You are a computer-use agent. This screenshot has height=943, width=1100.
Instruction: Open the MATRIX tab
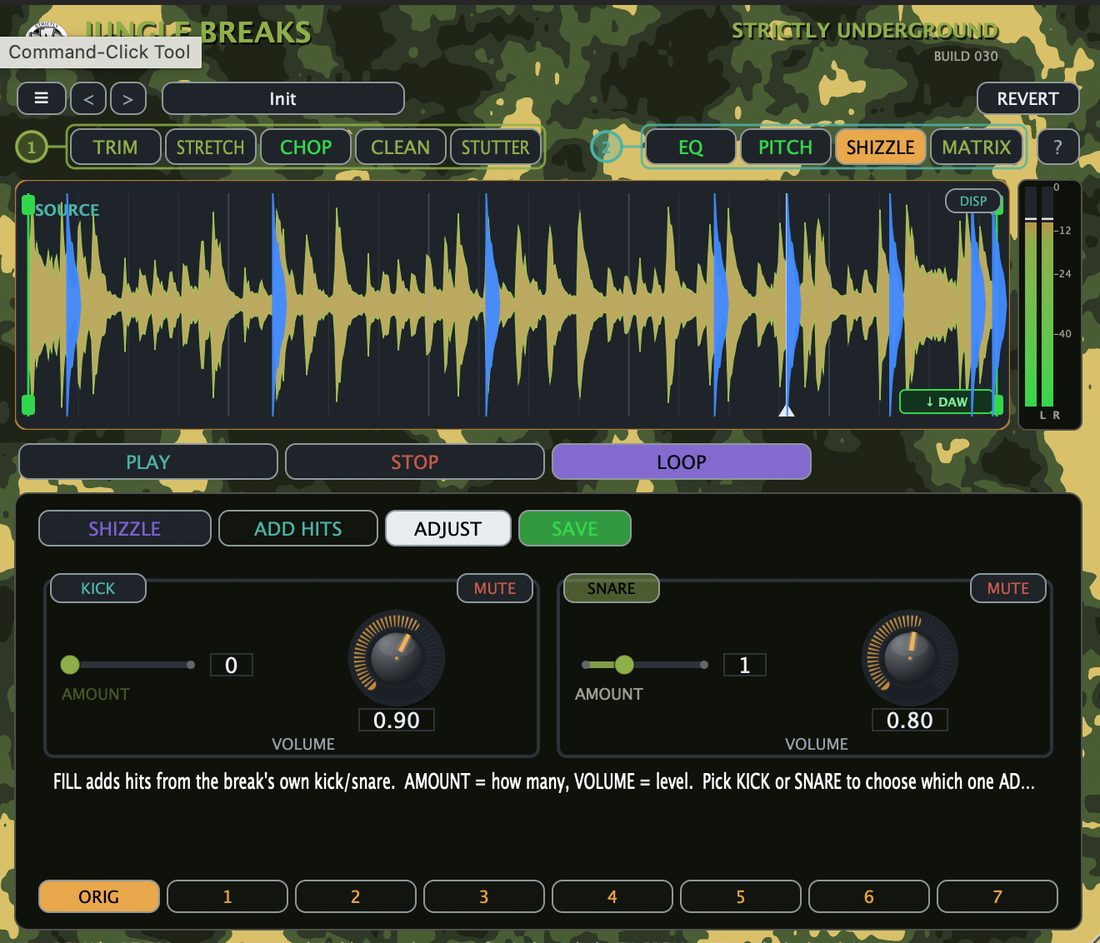click(976, 147)
